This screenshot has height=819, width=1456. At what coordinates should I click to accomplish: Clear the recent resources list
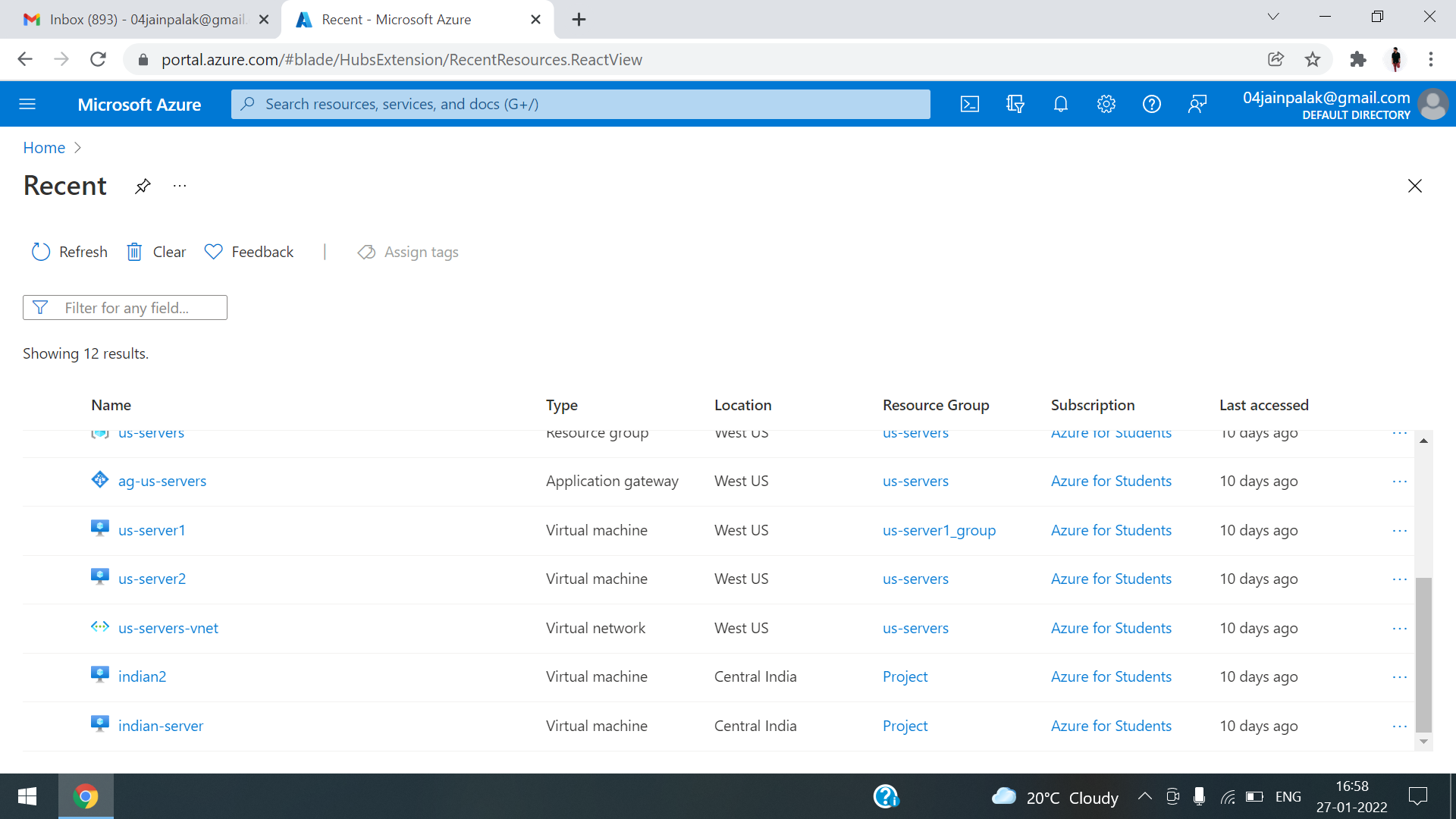point(156,252)
